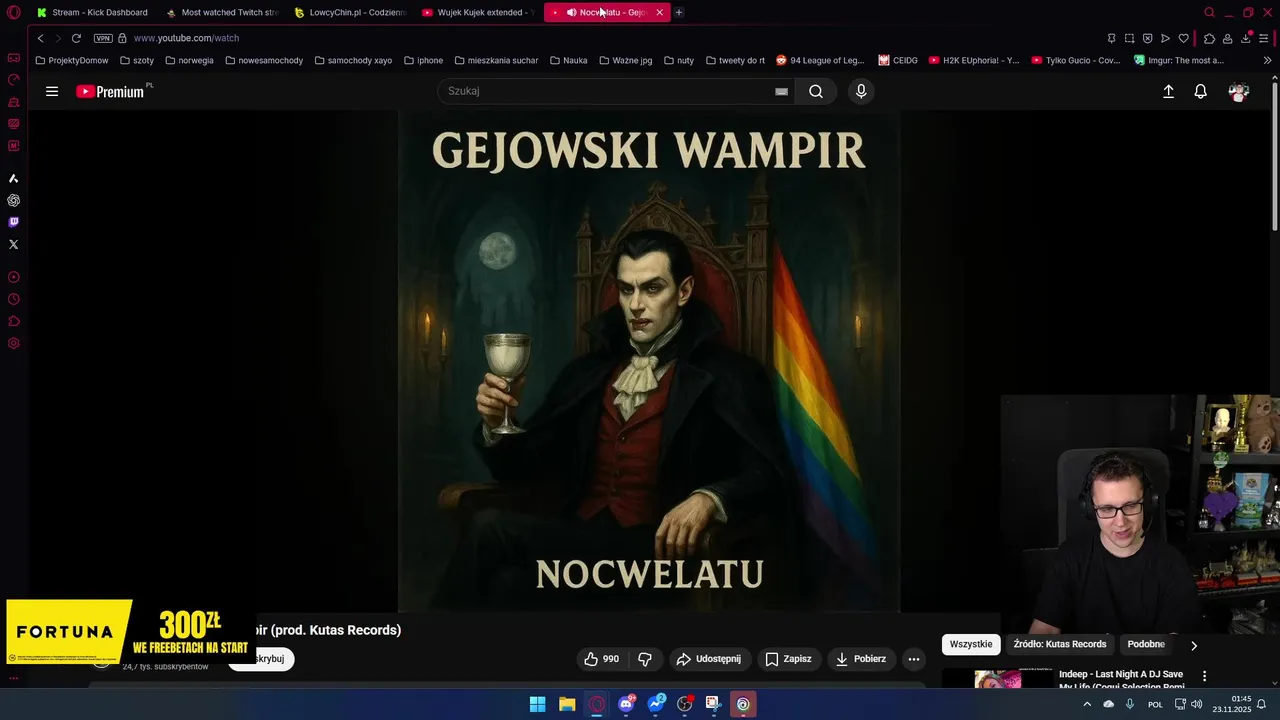
Task: Open the tab search magnifier in title bar
Action: click(x=1209, y=12)
